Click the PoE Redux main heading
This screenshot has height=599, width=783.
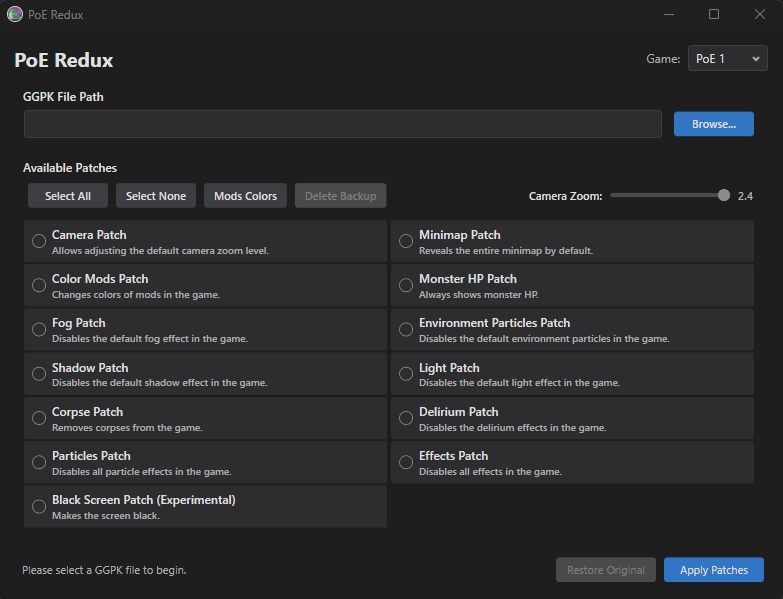(64, 60)
